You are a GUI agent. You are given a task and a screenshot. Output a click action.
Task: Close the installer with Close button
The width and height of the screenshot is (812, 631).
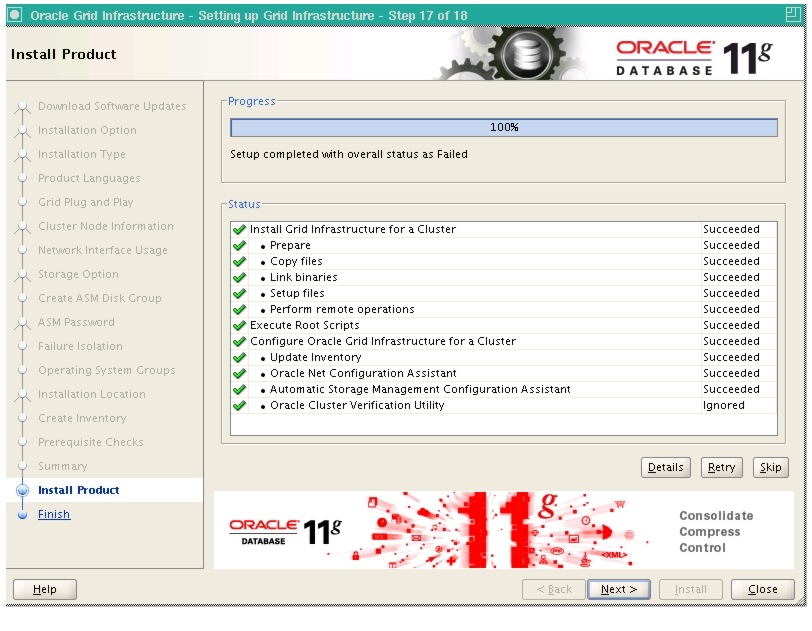pyautogui.click(x=762, y=589)
